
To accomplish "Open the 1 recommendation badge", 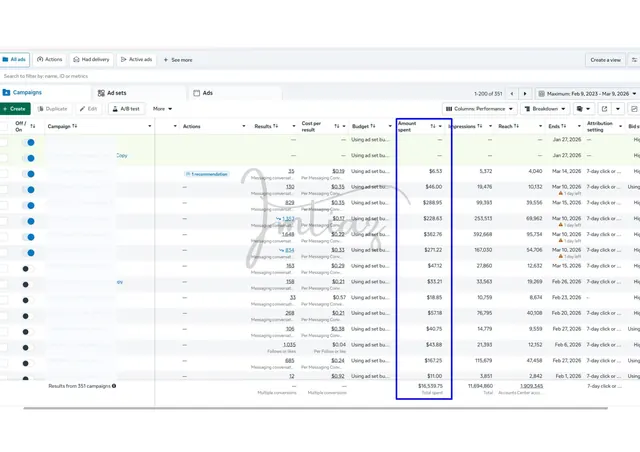I will click(x=206, y=174).
